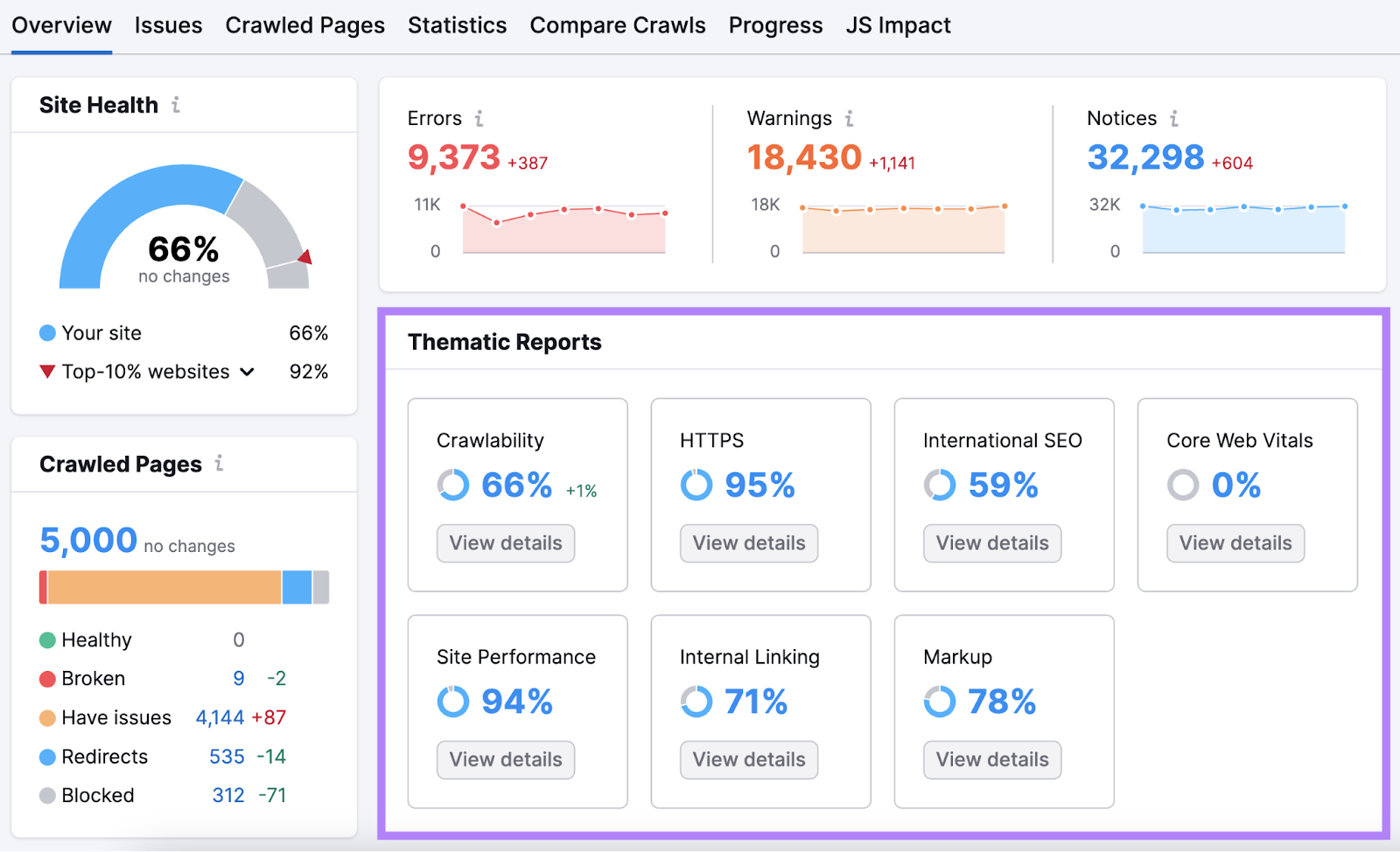Viewport: 1400px width, 852px height.
Task: Open the Broken pages count 9
Action: point(239,679)
